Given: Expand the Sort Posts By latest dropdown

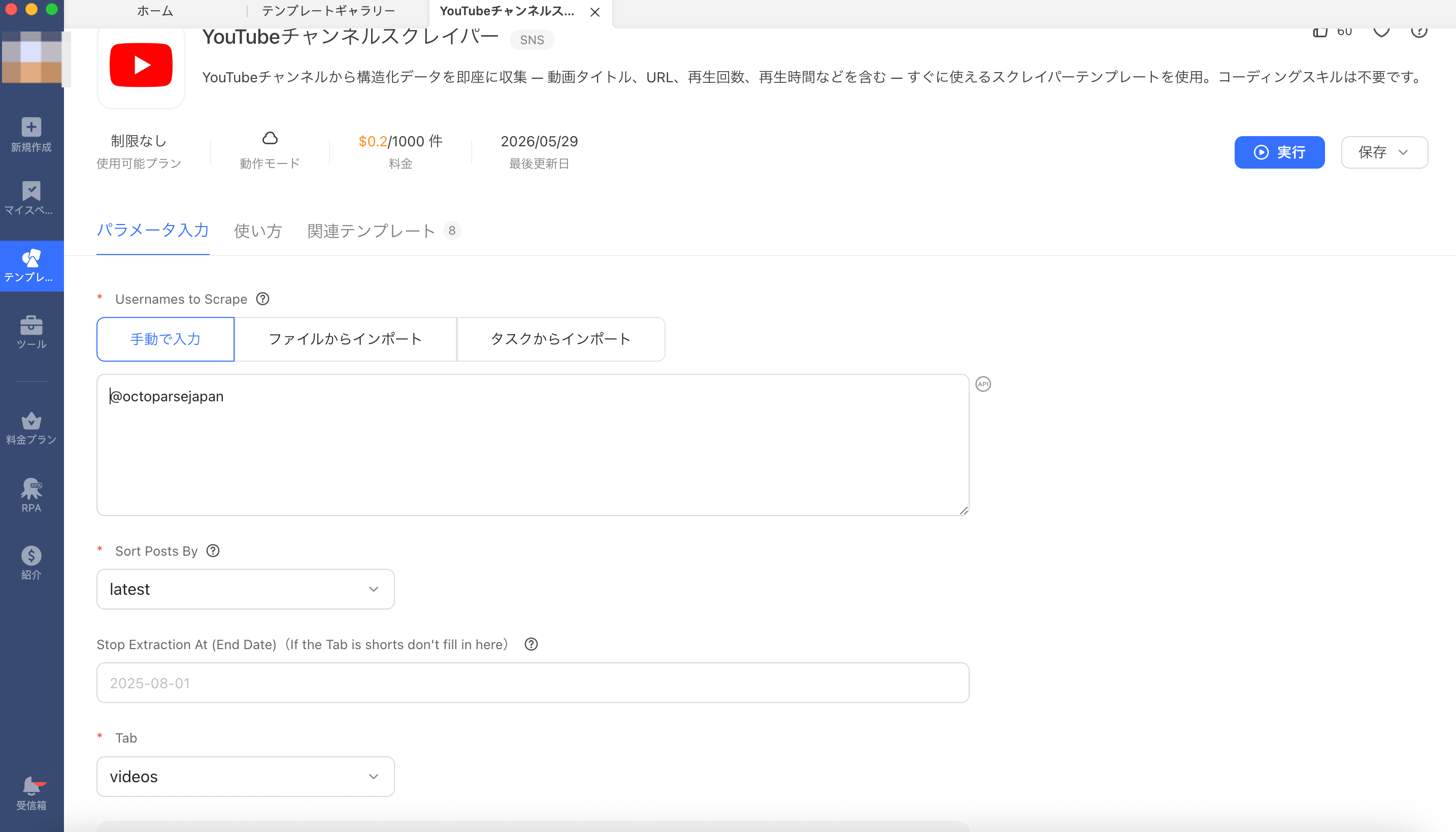Looking at the screenshot, I should [246, 589].
